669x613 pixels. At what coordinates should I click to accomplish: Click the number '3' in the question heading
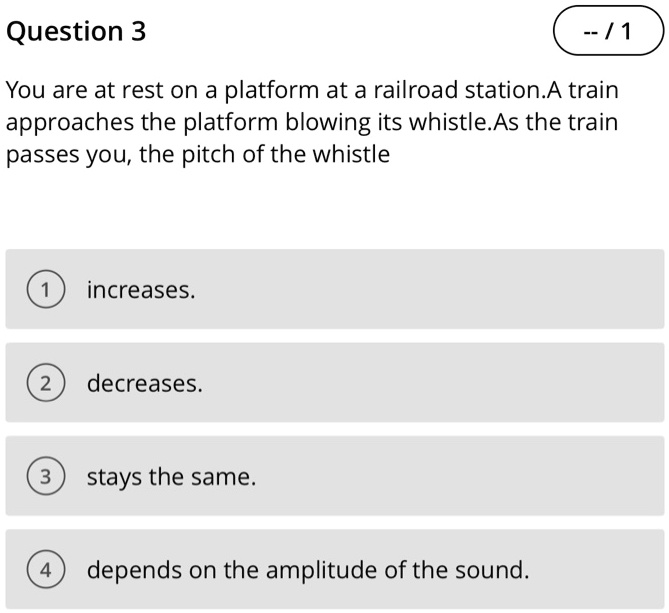pyautogui.click(x=137, y=32)
